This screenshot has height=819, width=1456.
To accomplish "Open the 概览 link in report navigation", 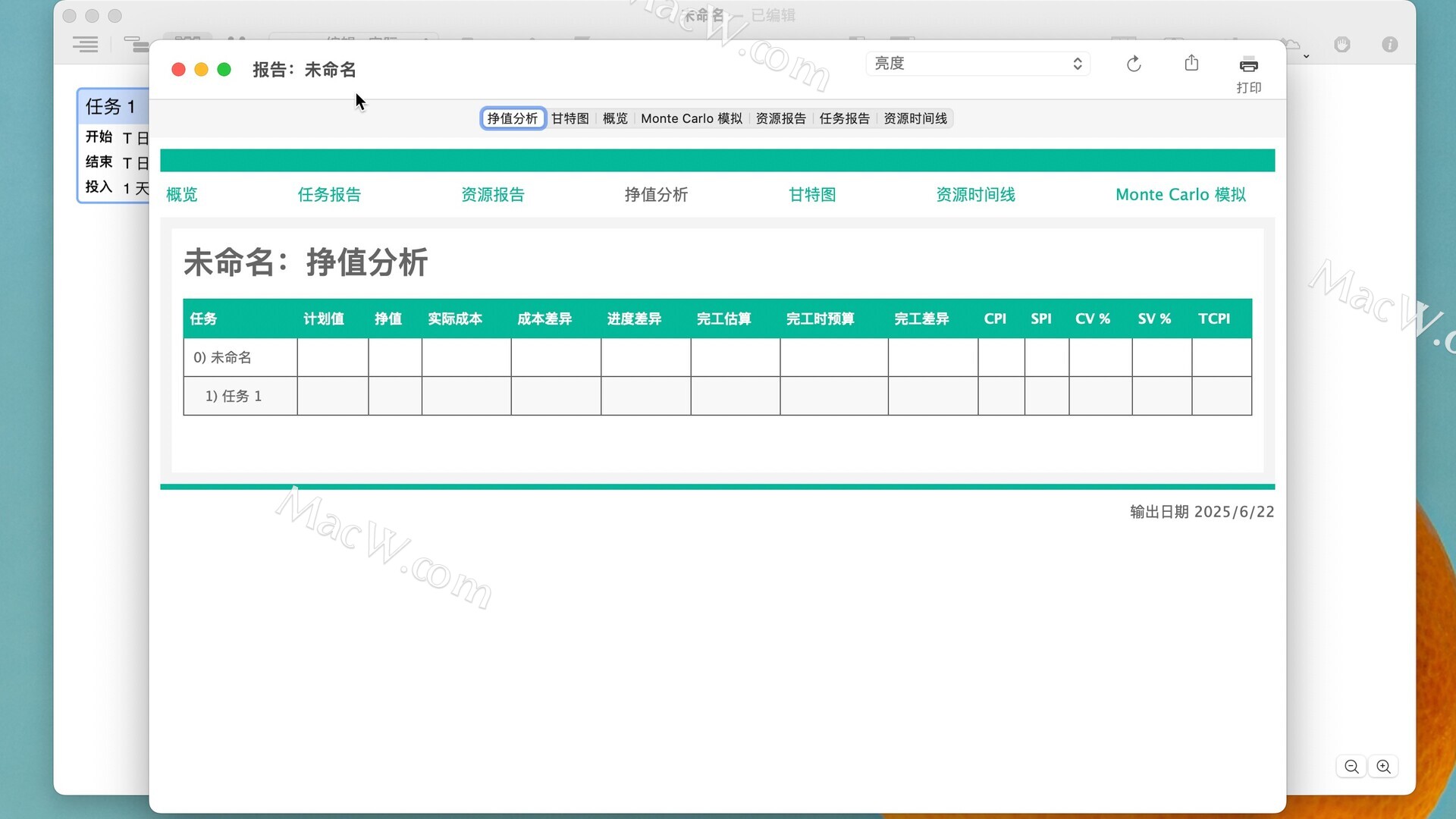I will point(182,195).
